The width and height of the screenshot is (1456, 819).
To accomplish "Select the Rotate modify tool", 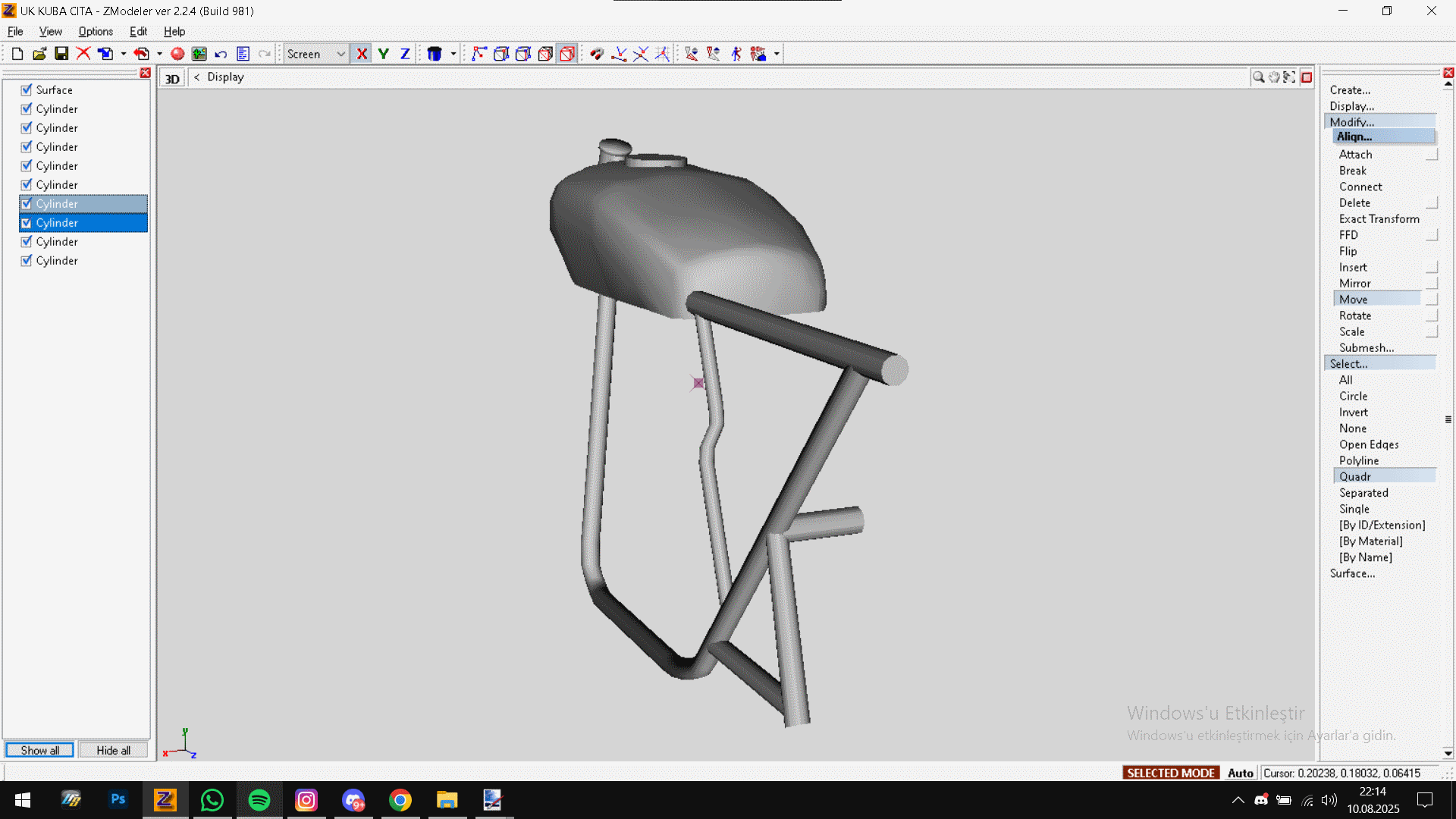I will 1354,315.
